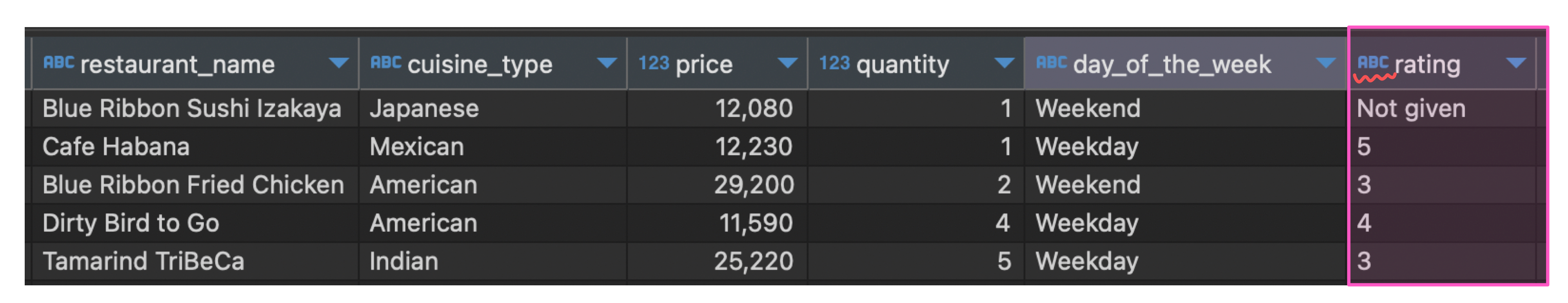1568x303 pixels.
Task: Click the ABC type icon of restaurant_name
Action: pos(58,63)
